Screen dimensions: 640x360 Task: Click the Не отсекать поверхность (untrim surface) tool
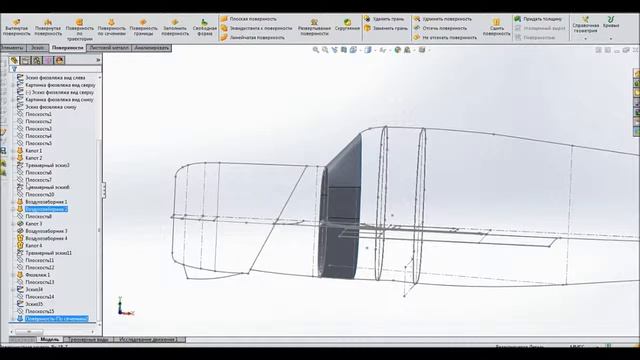coord(445,38)
